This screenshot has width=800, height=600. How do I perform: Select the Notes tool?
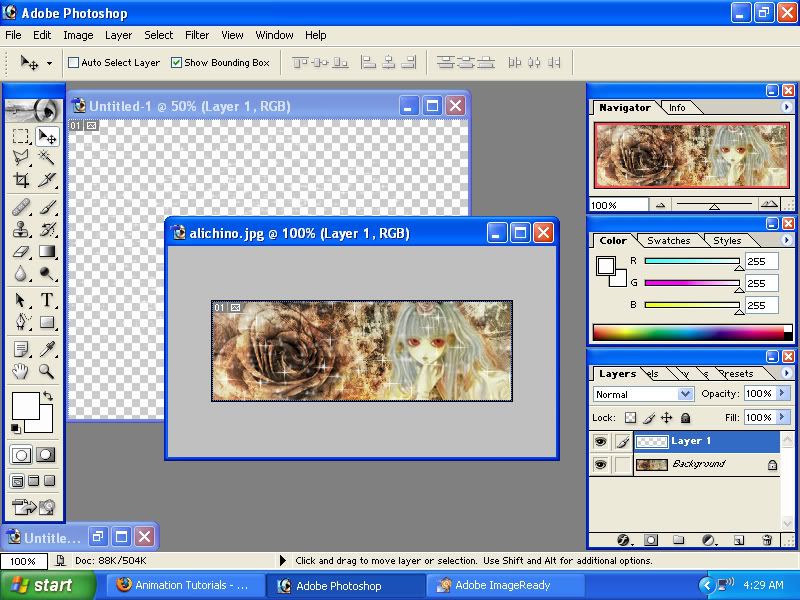(x=21, y=349)
